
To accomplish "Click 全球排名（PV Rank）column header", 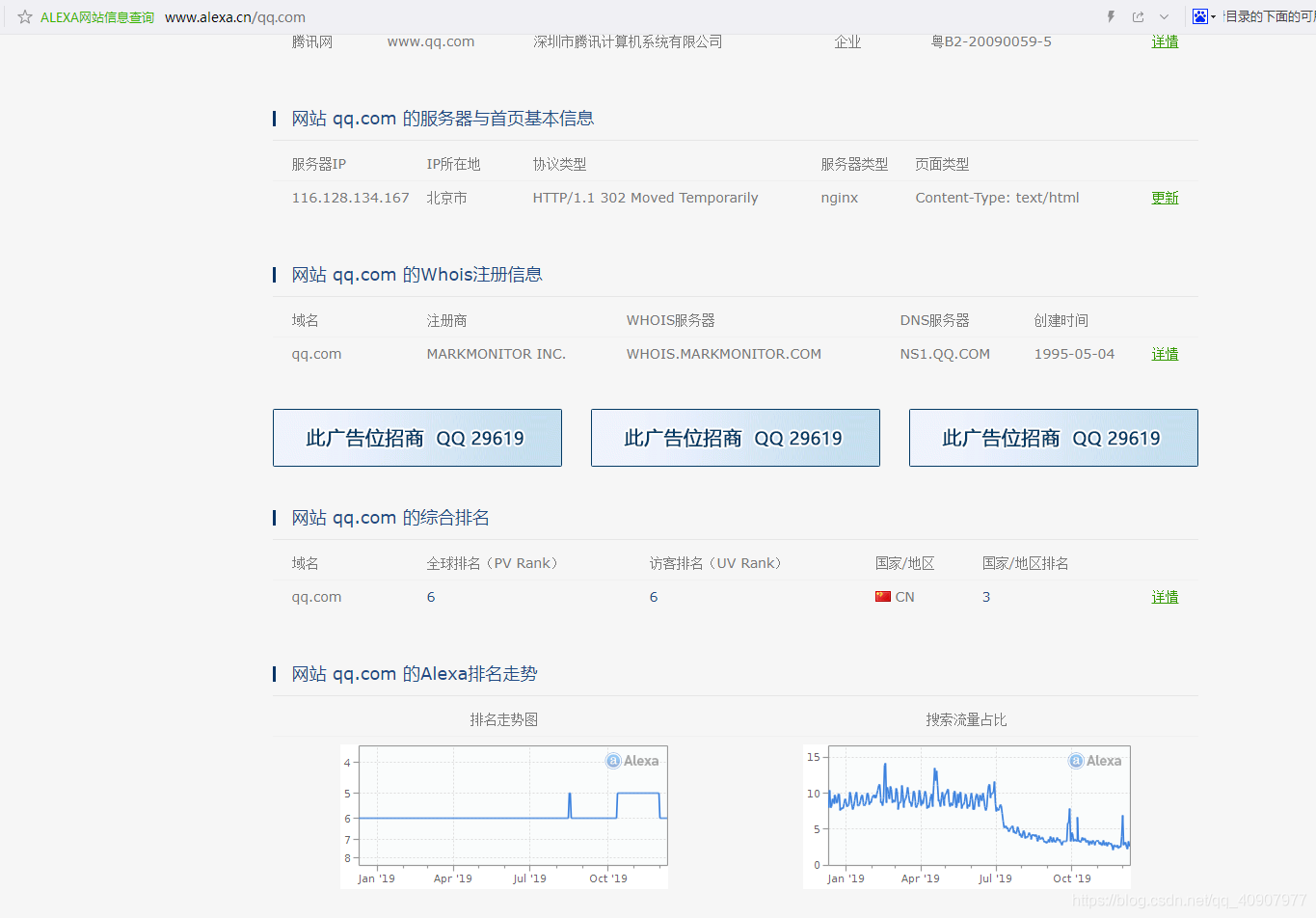I will click(x=493, y=563).
